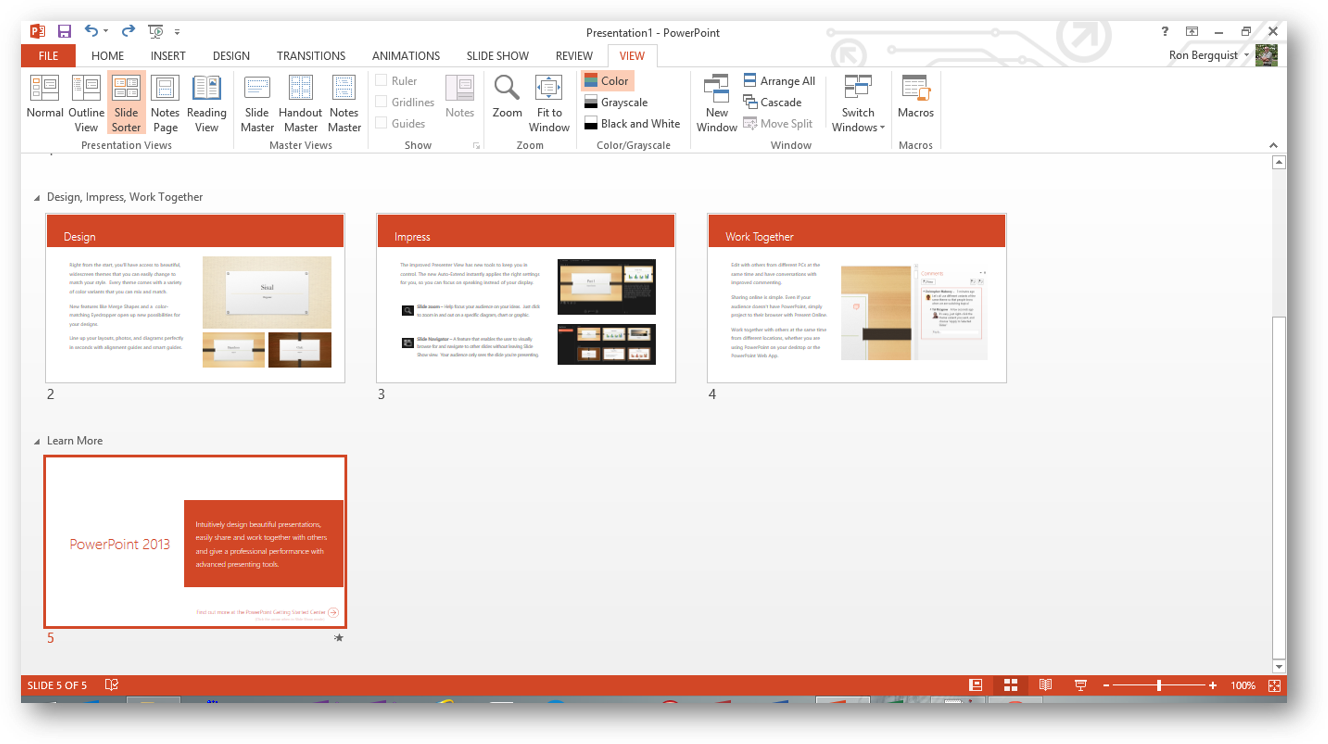Image resolution: width=1328 pixels, height=744 pixels.
Task: Open the Slide Master view
Action: pos(257,101)
